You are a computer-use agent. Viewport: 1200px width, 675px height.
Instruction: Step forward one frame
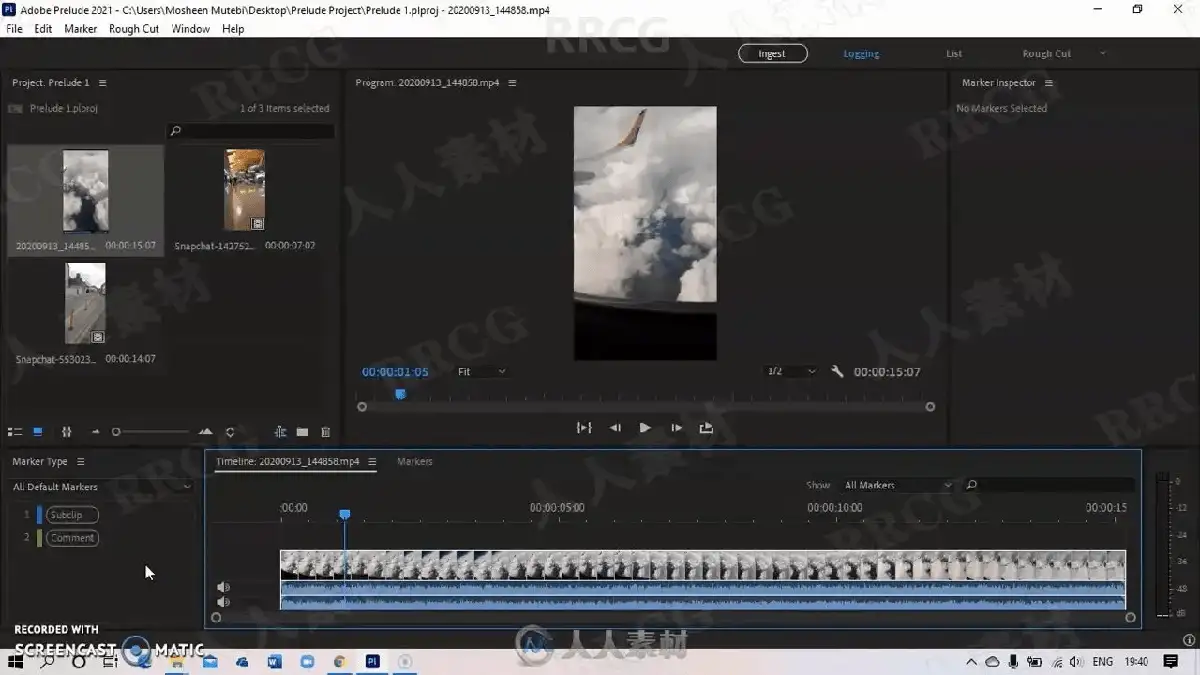(676, 428)
